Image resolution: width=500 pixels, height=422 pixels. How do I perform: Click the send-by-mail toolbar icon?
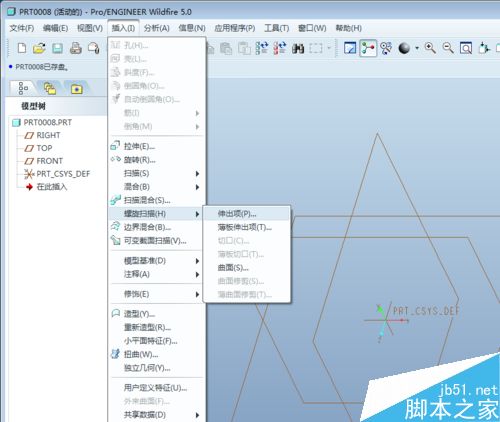tap(94, 48)
